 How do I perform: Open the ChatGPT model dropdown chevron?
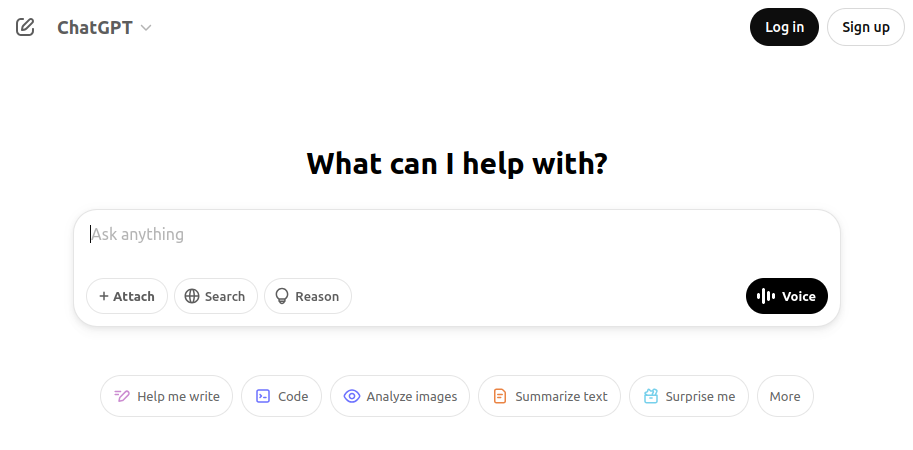tap(146, 28)
